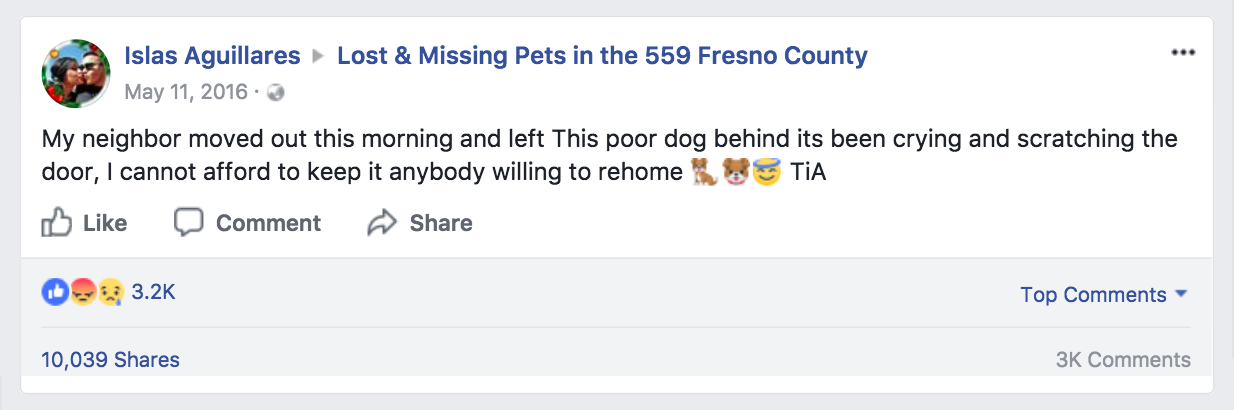Click the May 11, 2016 timestamp
Image resolution: width=1234 pixels, height=410 pixels.
tap(185, 93)
